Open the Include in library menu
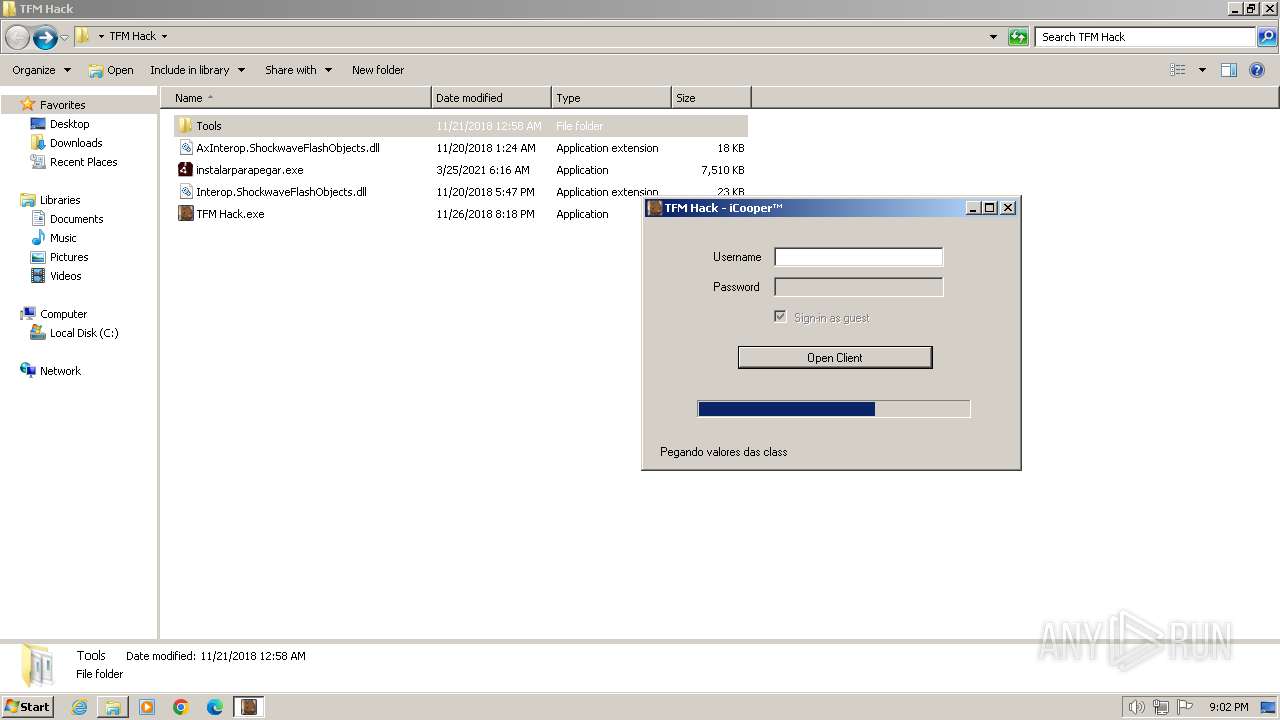Viewport: 1280px width, 720px height. point(197,70)
